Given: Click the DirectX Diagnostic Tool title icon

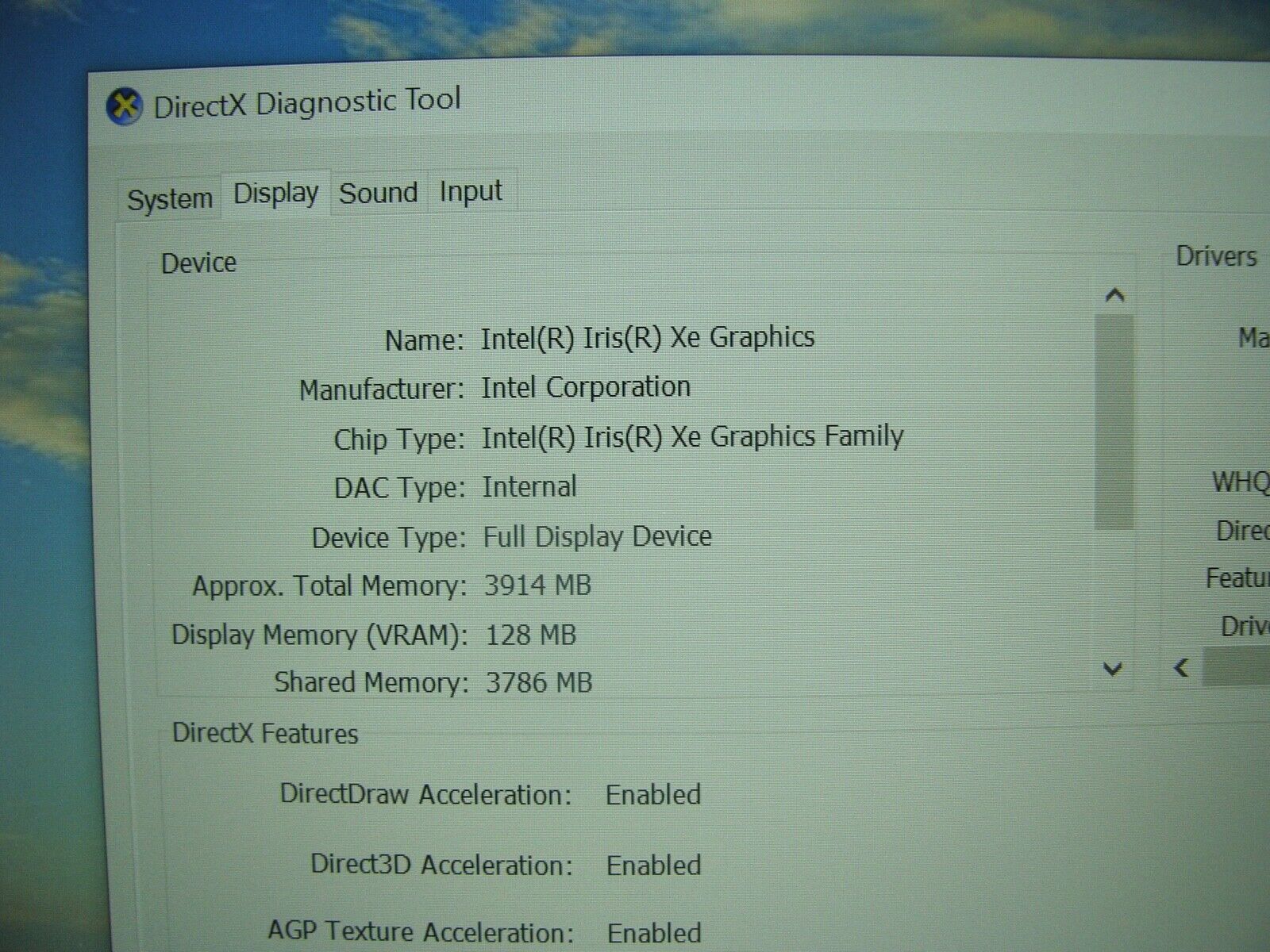Looking at the screenshot, I should coord(124,106).
